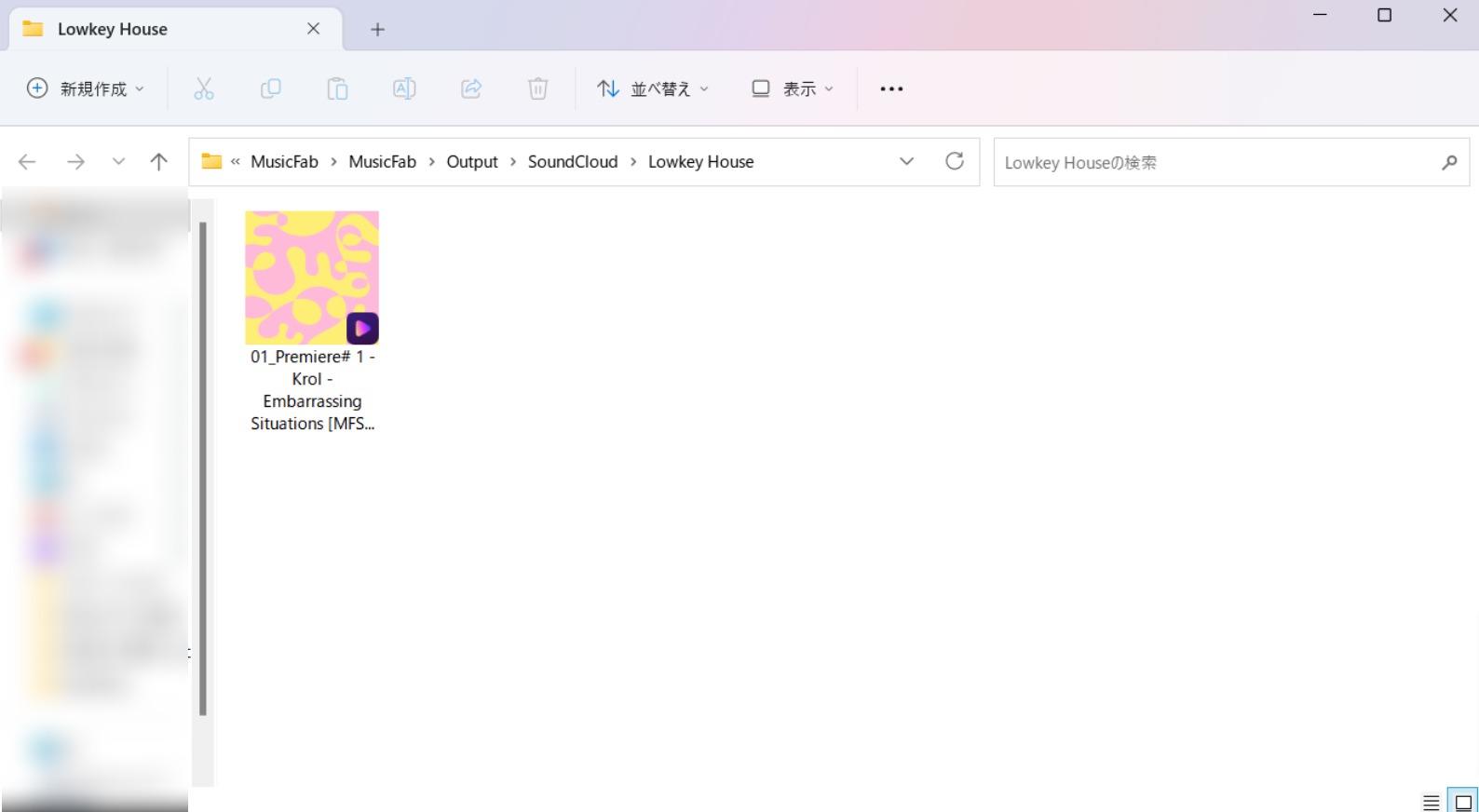This screenshot has height=812, width=1479.
Task: Refresh the Lowkey House folder view
Action: tap(955, 161)
